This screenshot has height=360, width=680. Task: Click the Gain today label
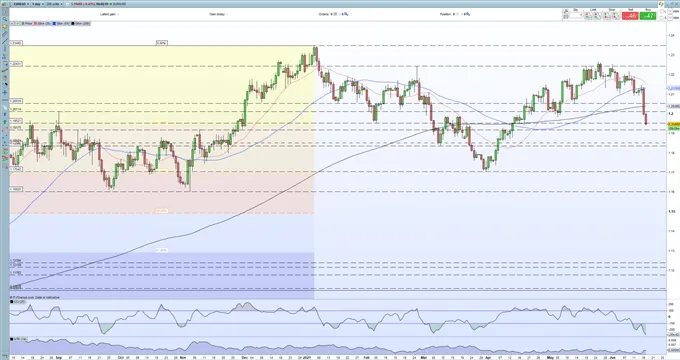click(x=218, y=14)
